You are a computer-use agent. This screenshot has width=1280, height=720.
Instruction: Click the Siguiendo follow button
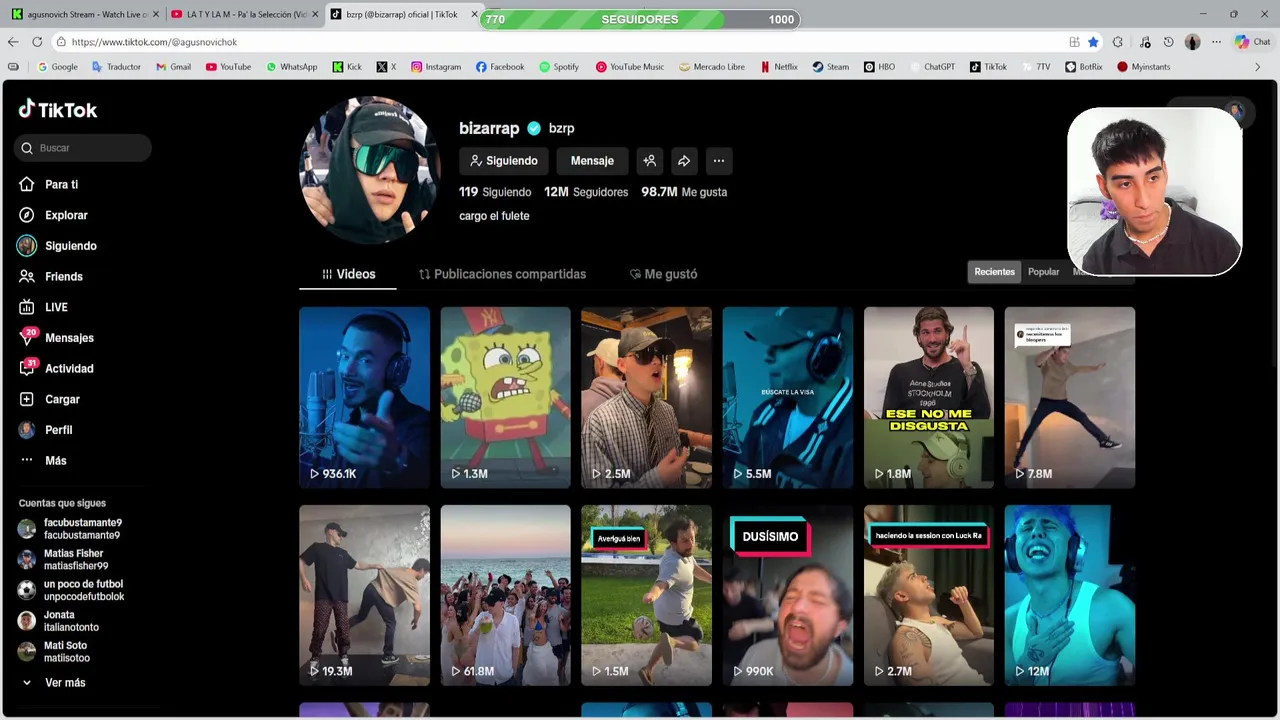[504, 161]
